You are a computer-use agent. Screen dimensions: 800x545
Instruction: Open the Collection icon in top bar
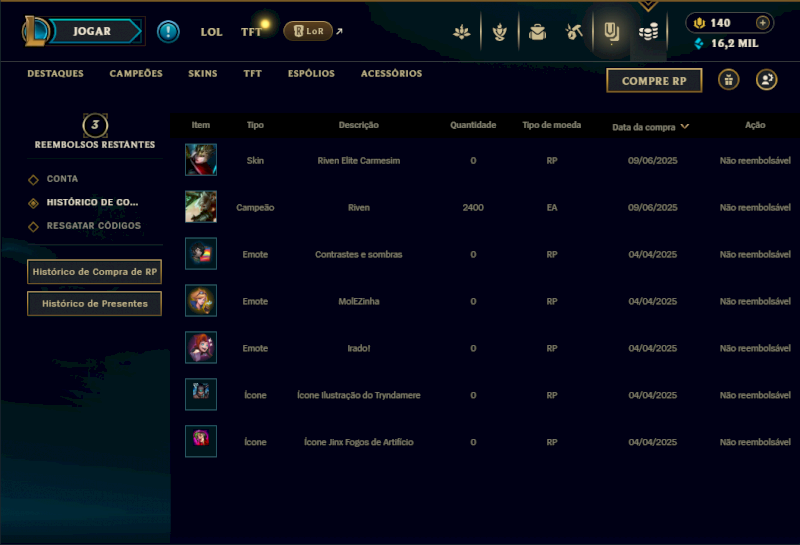(611, 32)
